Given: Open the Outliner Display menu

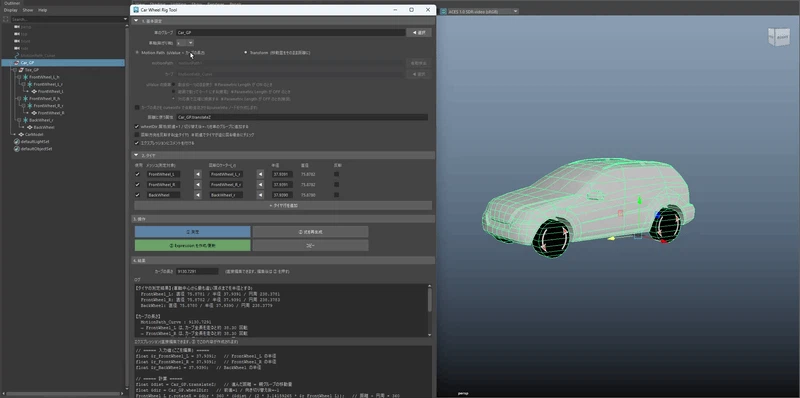Looking at the screenshot, I should pos(11,10).
